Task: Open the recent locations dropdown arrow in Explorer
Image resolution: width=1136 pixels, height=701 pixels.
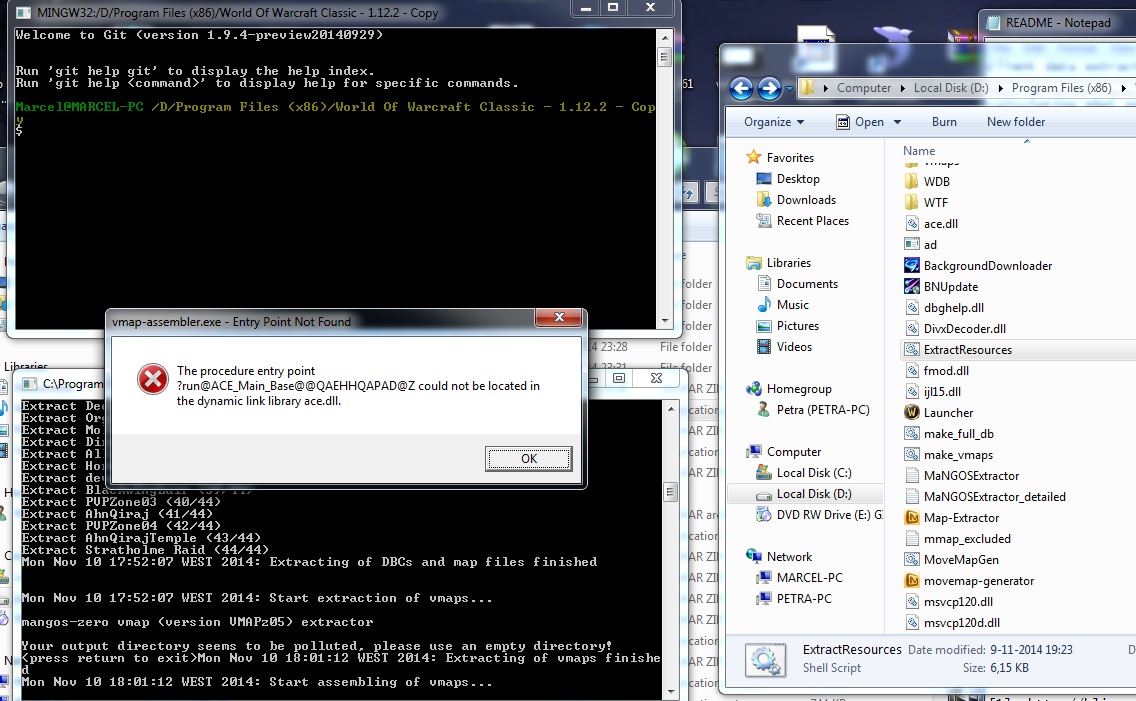Action: (x=788, y=89)
